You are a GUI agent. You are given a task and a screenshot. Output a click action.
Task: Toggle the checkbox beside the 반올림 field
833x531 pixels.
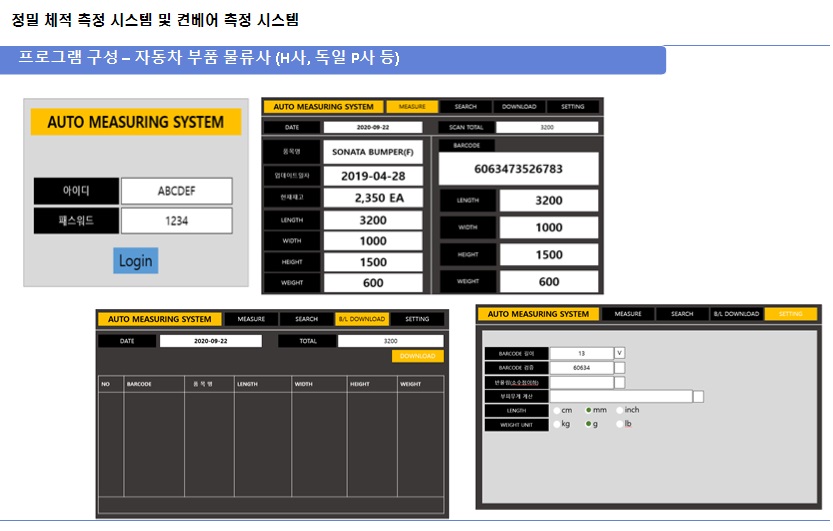619,382
